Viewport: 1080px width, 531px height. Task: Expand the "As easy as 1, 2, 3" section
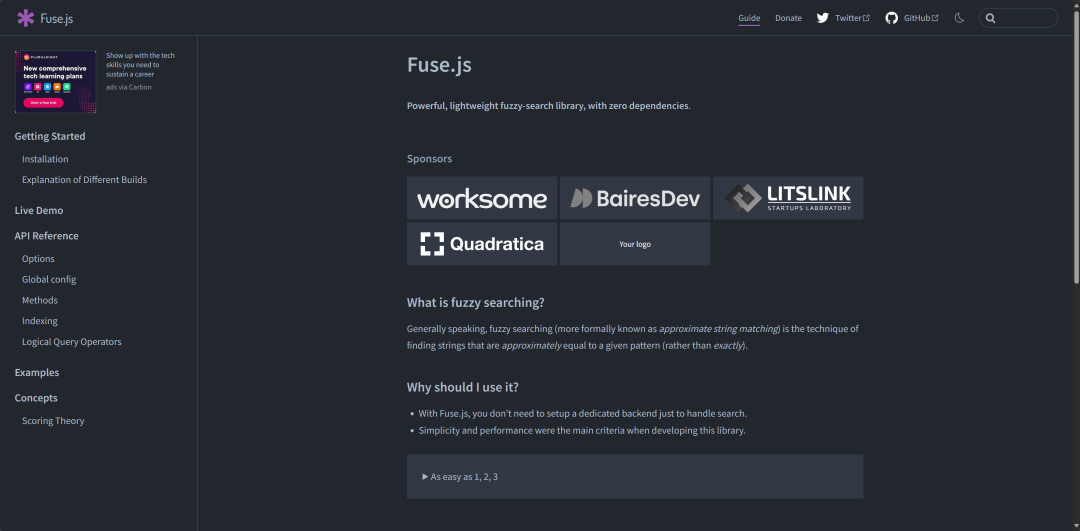460,477
